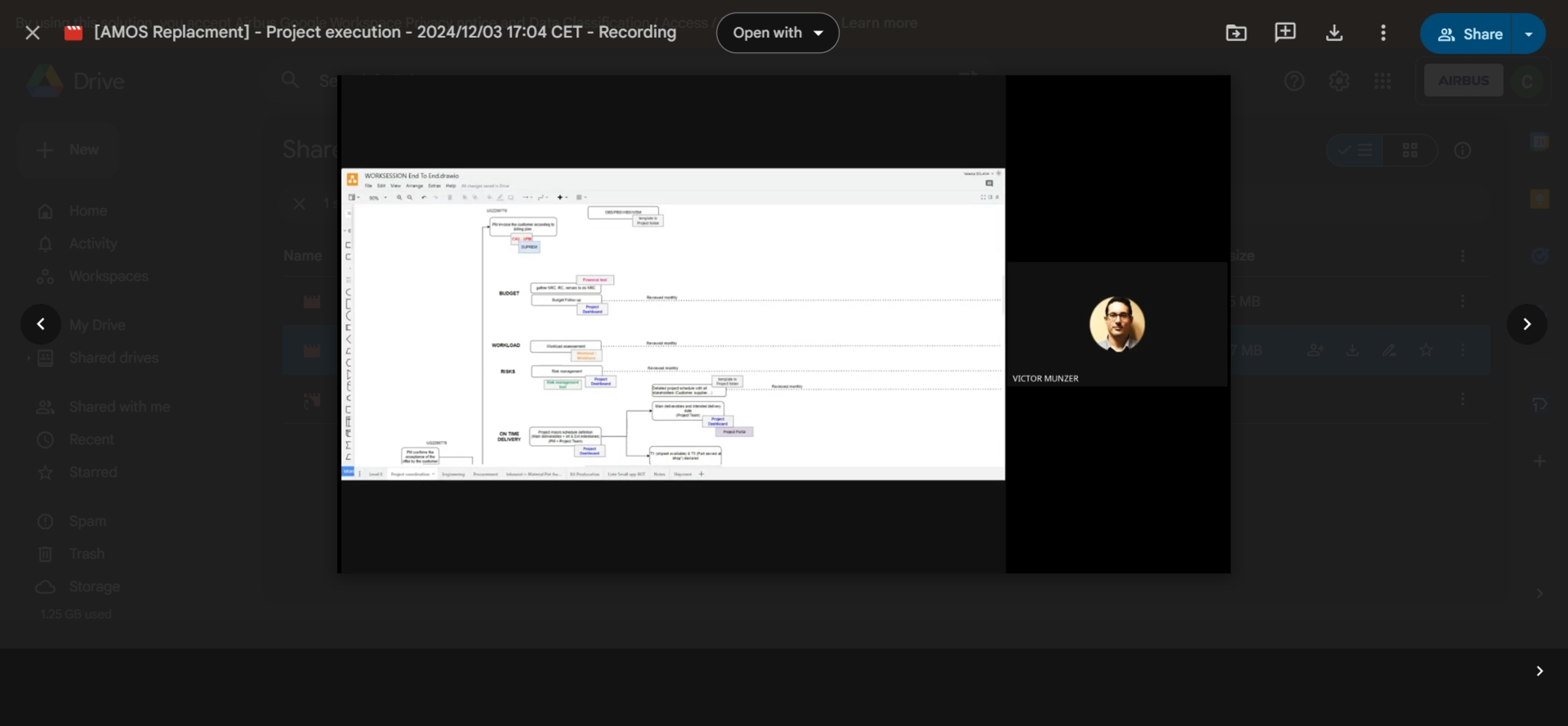
Task: Open the Tasks side panel icon
Action: (x=1540, y=256)
